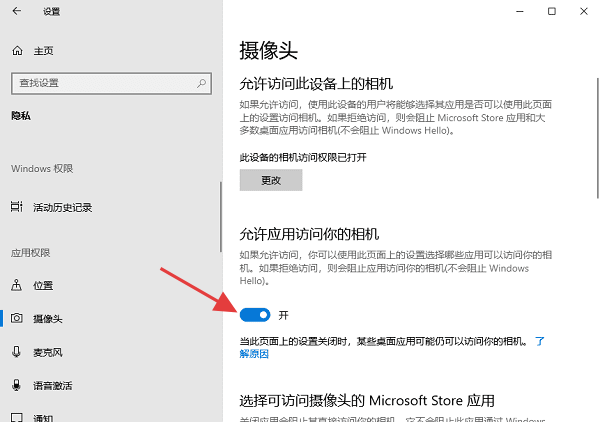This screenshot has width=600, height=422.
Task: Click the sidebar vertical scrollbar
Action: [x=221, y=215]
